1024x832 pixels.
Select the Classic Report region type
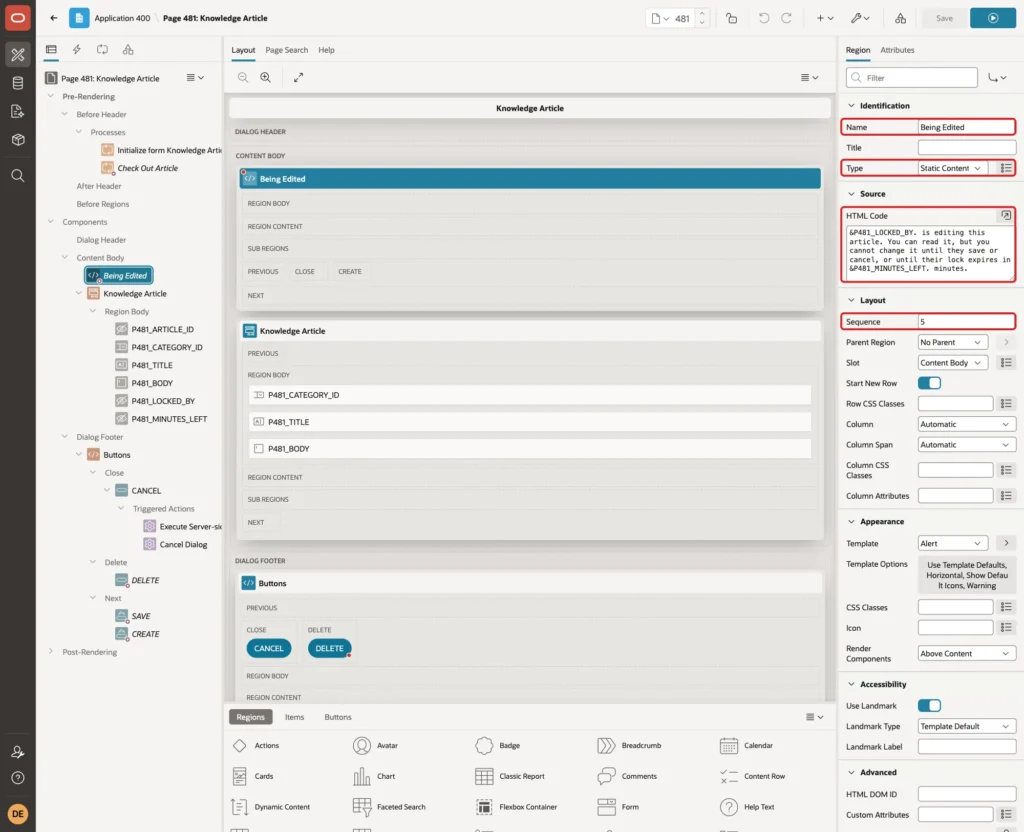510,776
